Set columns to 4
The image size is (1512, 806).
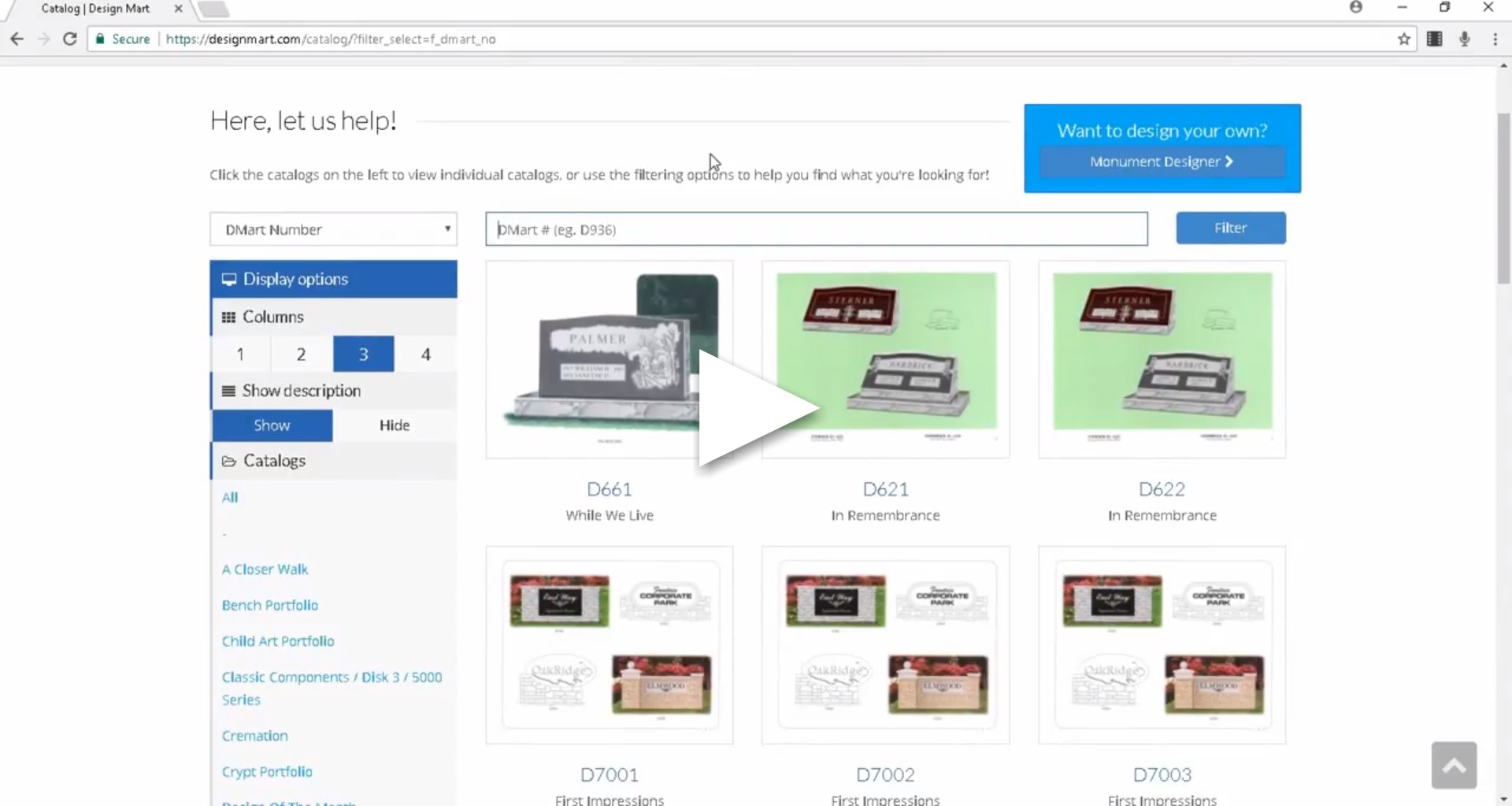(426, 355)
